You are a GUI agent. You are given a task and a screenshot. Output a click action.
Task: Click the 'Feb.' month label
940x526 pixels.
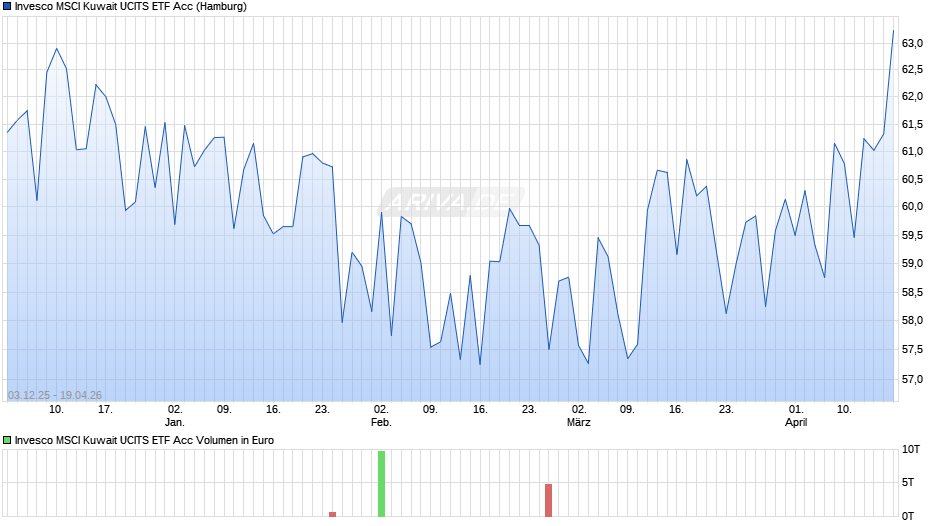[381, 422]
